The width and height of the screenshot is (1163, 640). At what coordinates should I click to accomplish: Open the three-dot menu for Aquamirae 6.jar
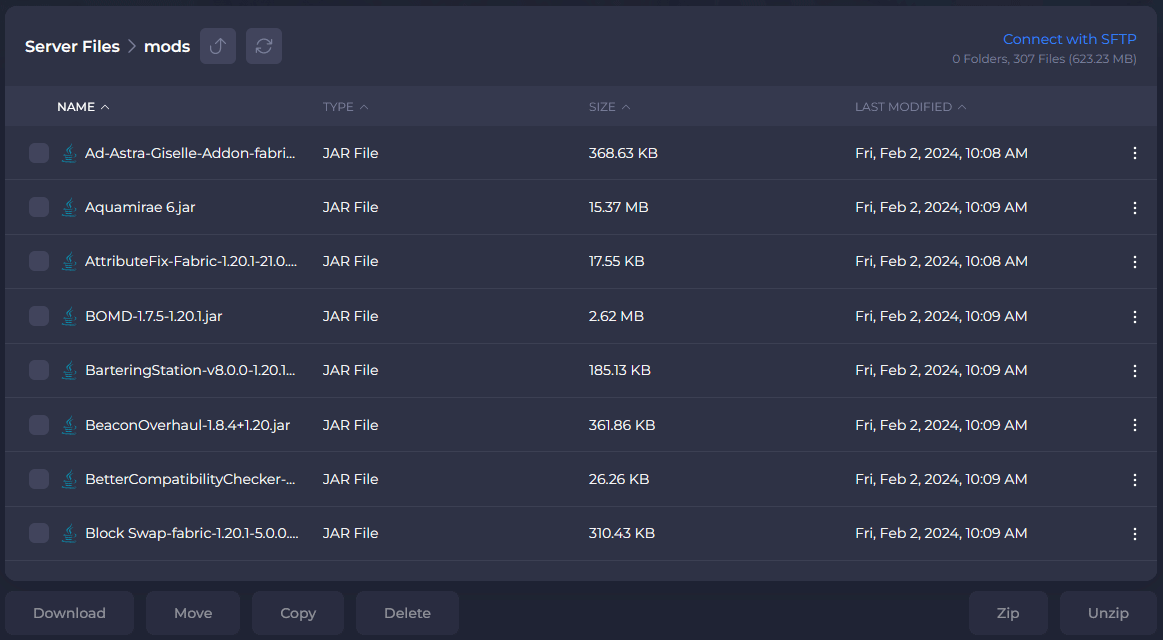[1134, 208]
